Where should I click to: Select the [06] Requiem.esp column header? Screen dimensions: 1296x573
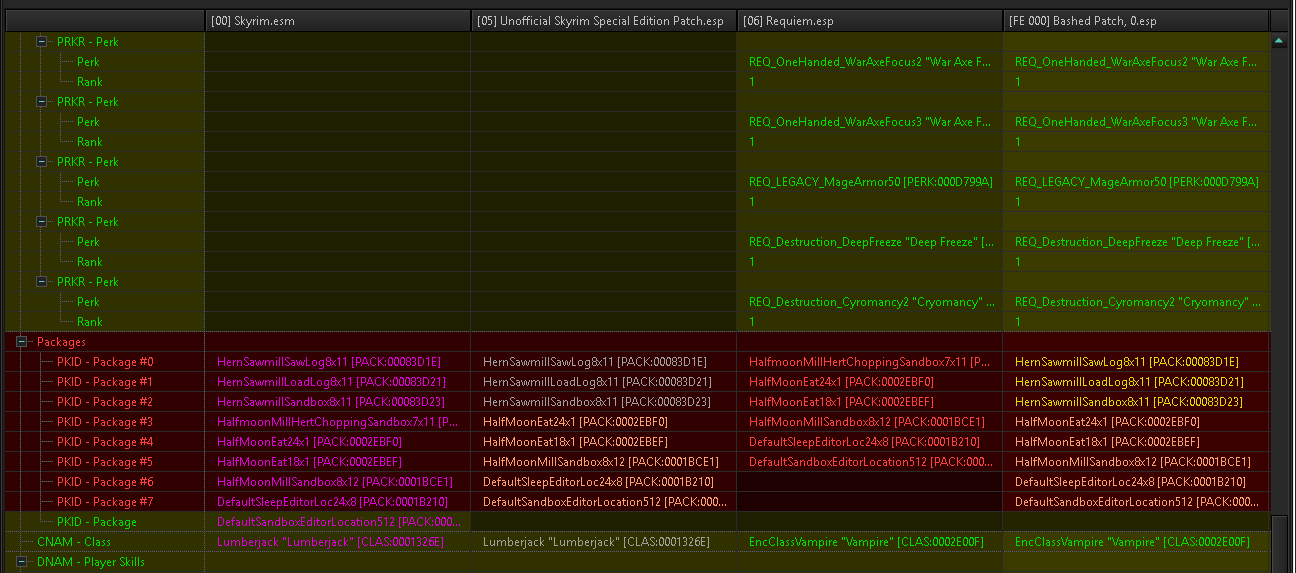(870, 20)
